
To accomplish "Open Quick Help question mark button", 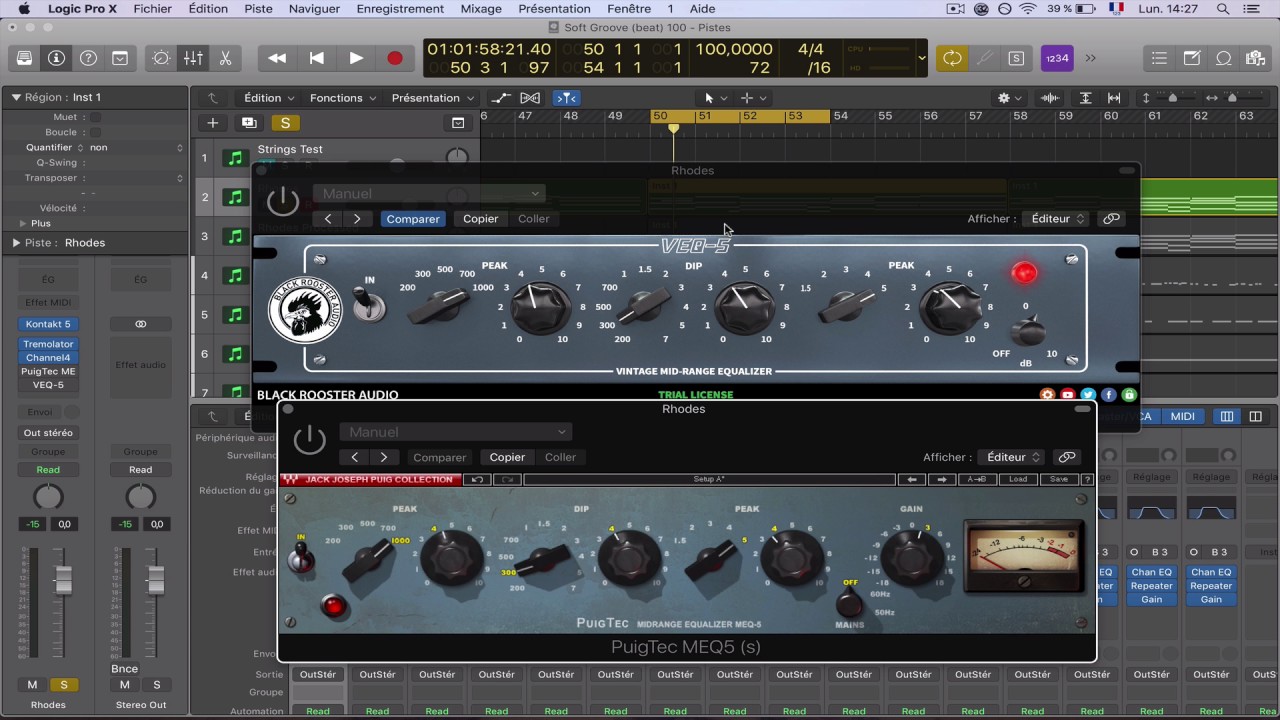I will [x=88, y=58].
